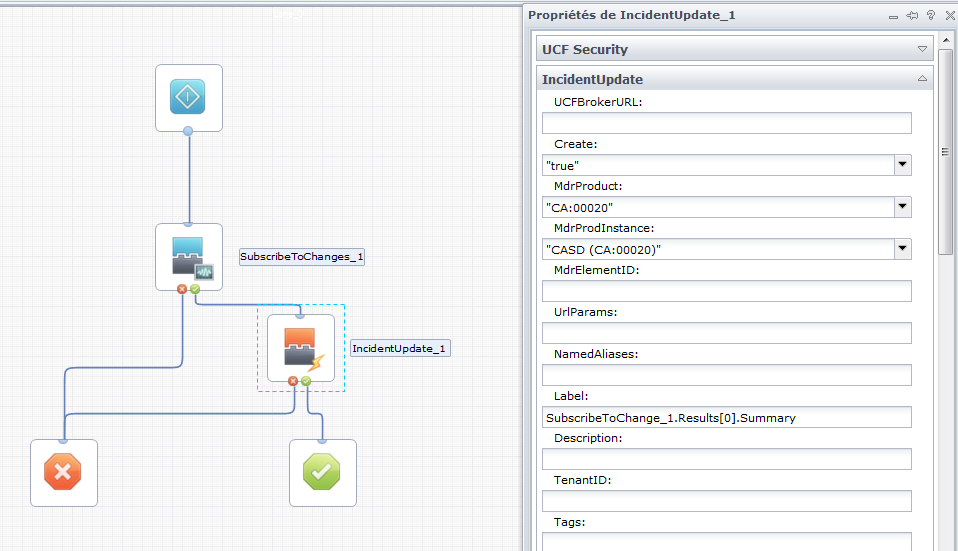Select the IncidentUpdate_1 operator node
The width and height of the screenshot is (958, 551).
coord(301,347)
